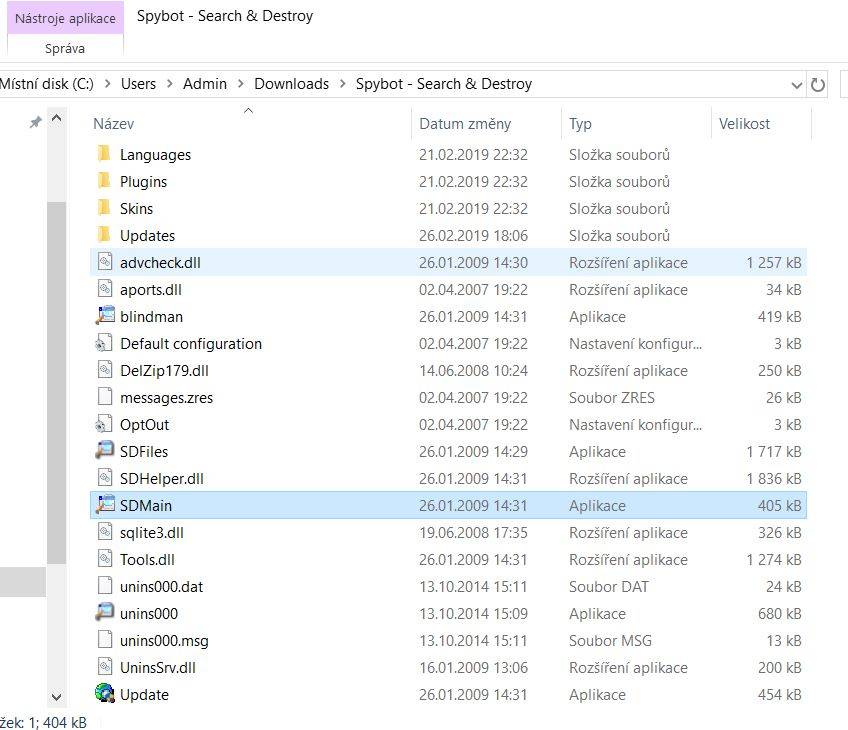Click the SDFiles application icon
Image resolution: width=848 pixels, height=730 pixels.
pyautogui.click(x=105, y=451)
